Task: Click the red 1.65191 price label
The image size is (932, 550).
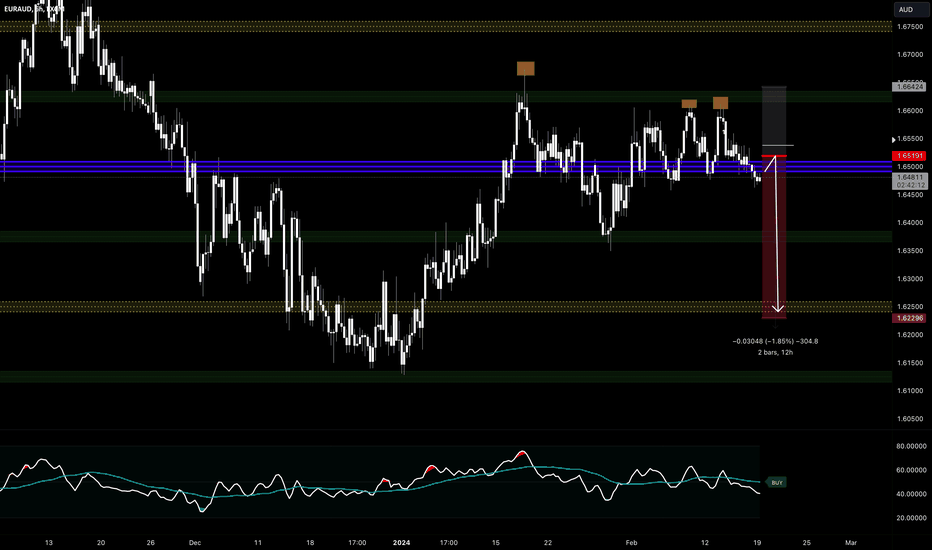Action: click(909, 156)
